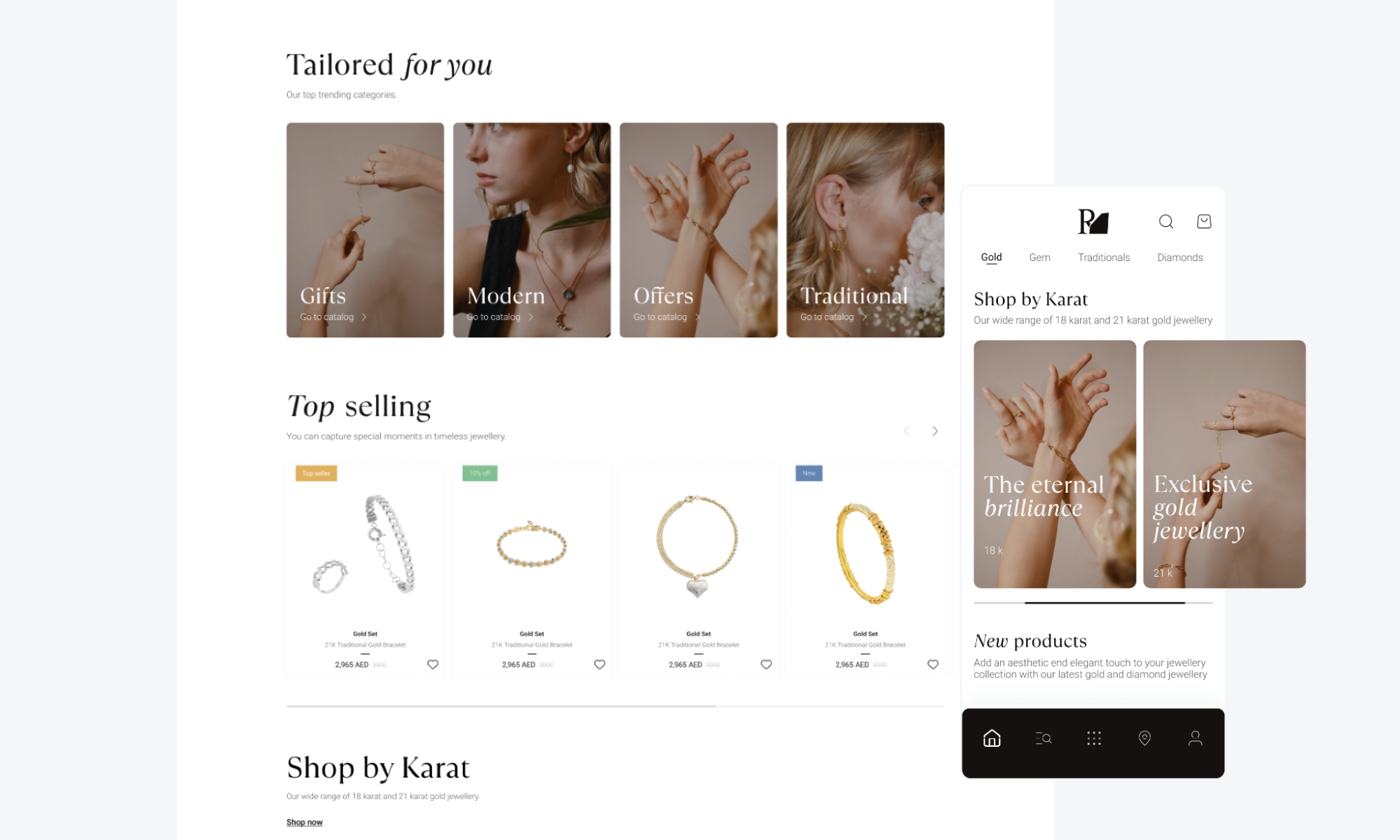
Task: Click the Shop now link
Action: tap(304, 822)
